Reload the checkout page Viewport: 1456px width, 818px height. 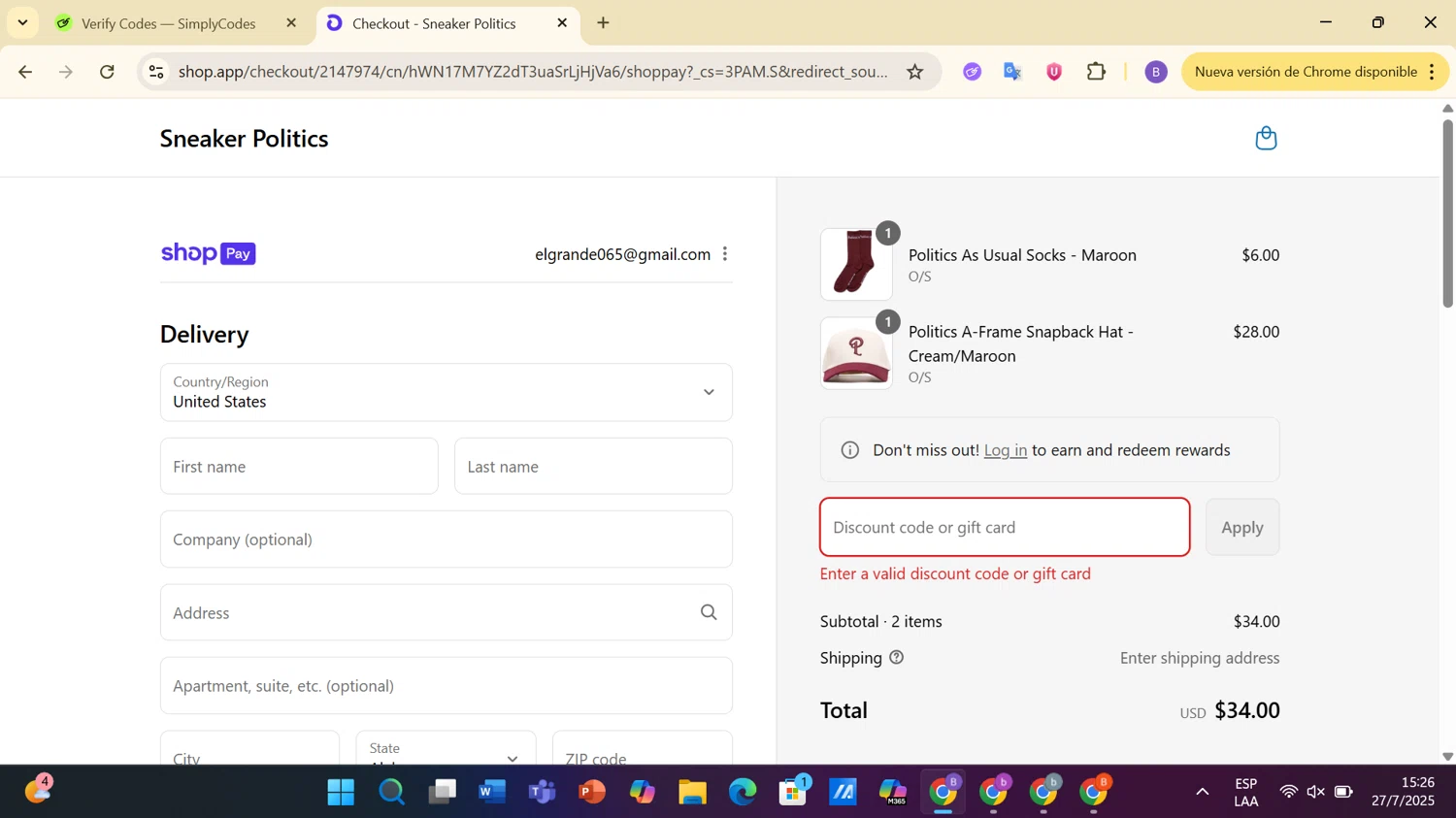pyautogui.click(x=108, y=72)
